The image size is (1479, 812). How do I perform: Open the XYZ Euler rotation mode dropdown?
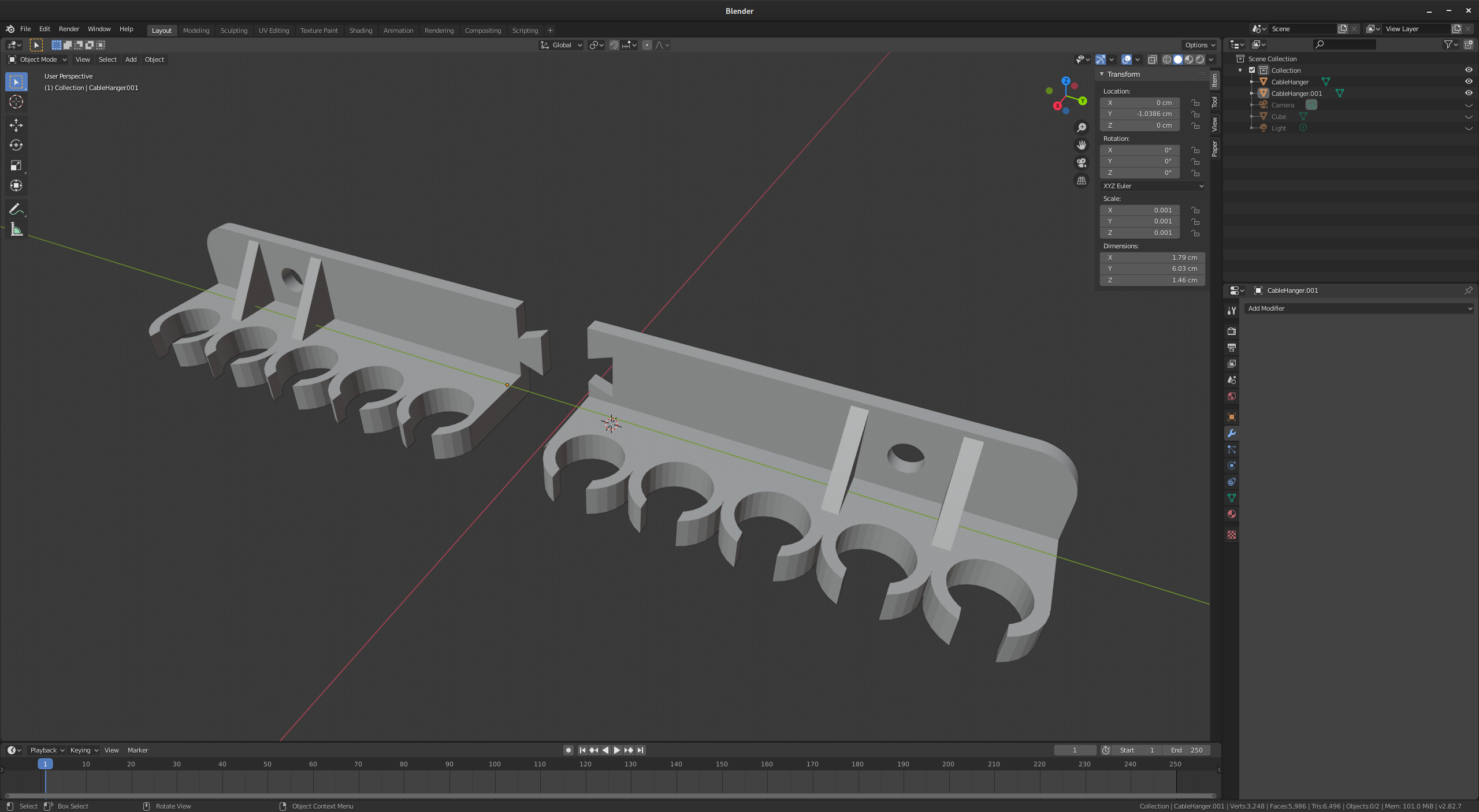(x=1152, y=186)
